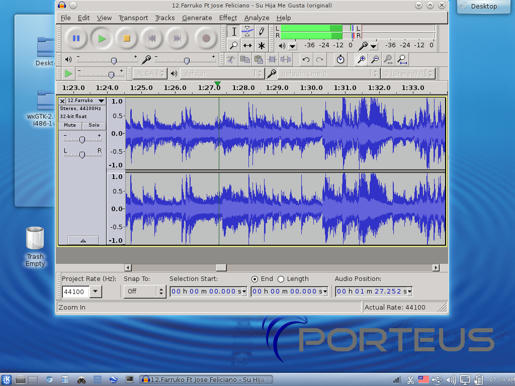Screen dimensions: 515x386
Task: Open Audio Position format dropdown arrow
Action: [410, 291]
